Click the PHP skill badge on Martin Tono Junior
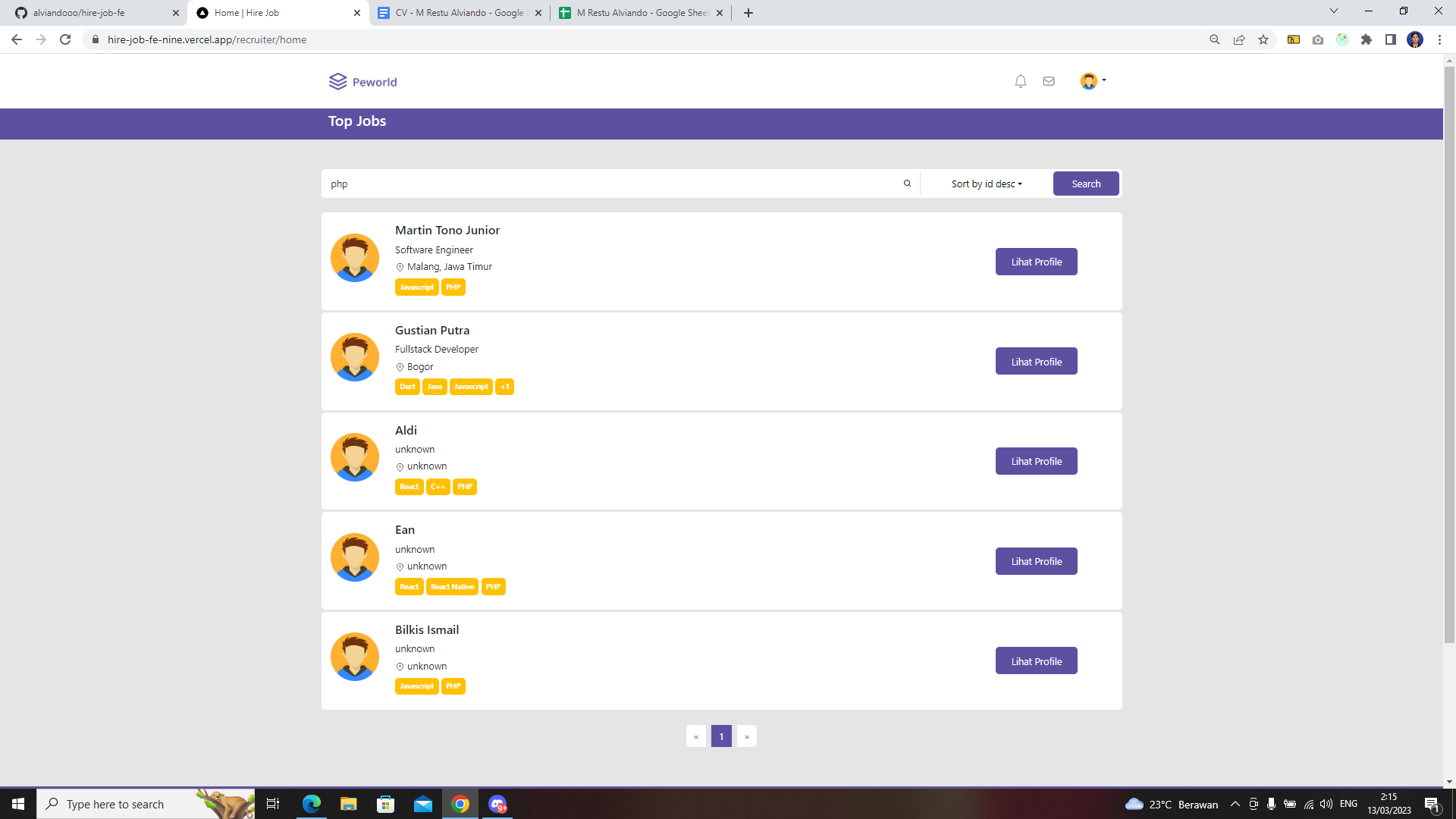This screenshot has height=819, width=1456. click(x=453, y=287)
